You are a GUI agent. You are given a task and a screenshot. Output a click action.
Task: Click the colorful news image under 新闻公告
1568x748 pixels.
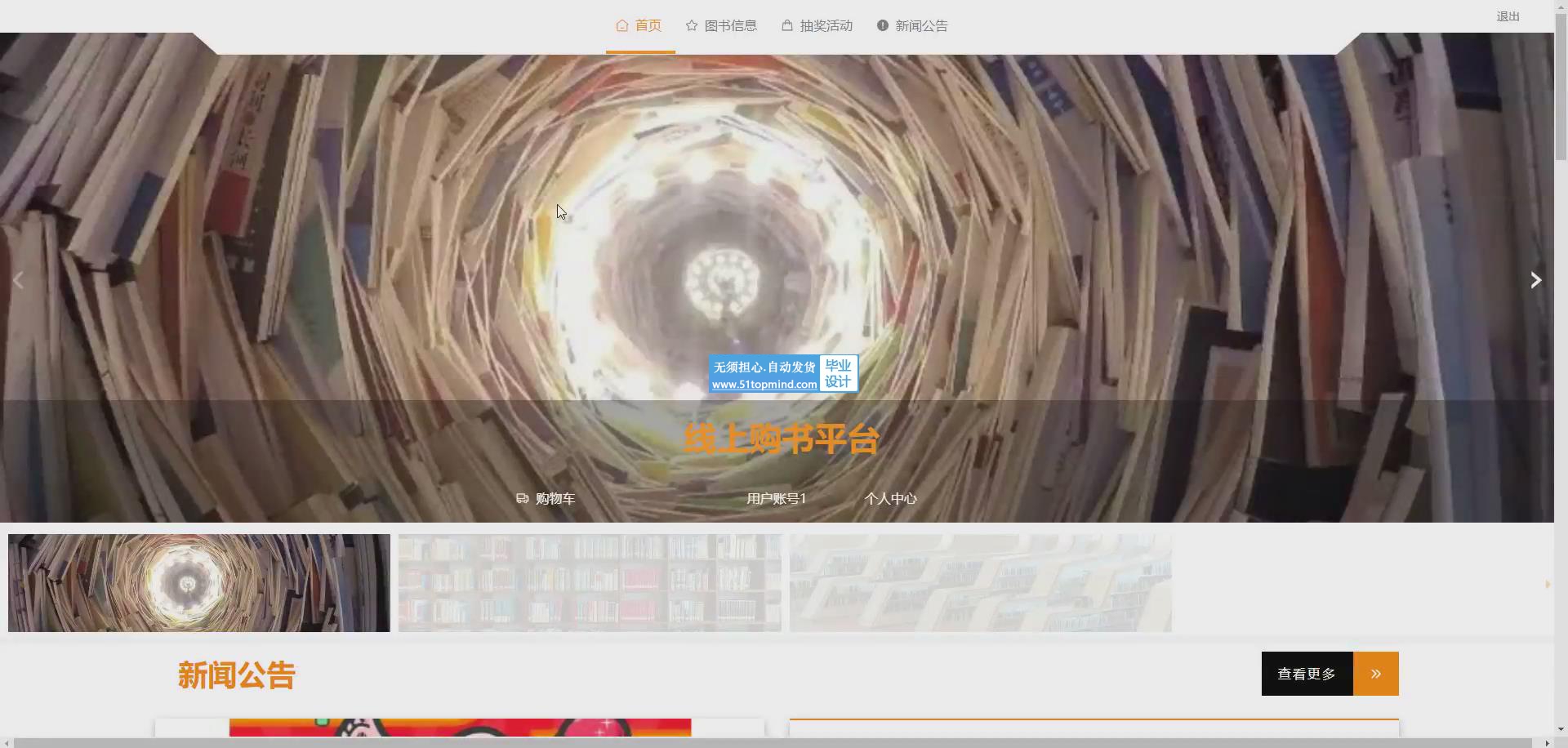pyautogui.click(x=460, y=727)
